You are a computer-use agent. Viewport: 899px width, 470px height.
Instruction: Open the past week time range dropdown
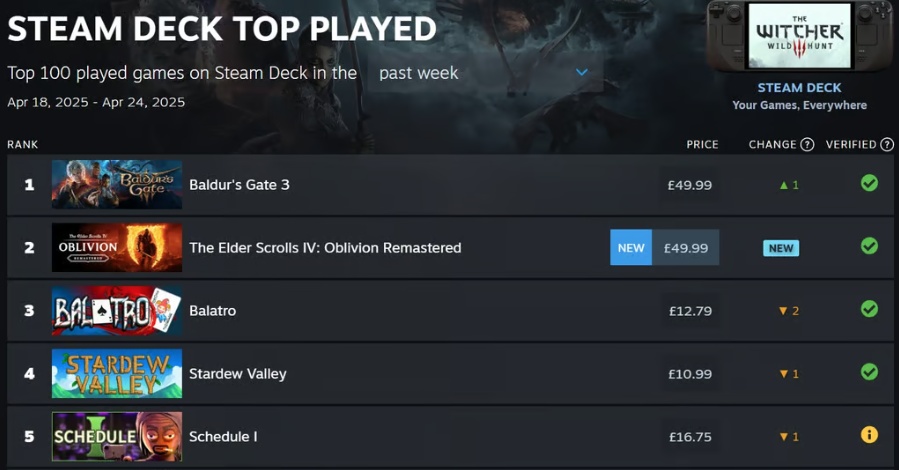click(x=484, y=73)
